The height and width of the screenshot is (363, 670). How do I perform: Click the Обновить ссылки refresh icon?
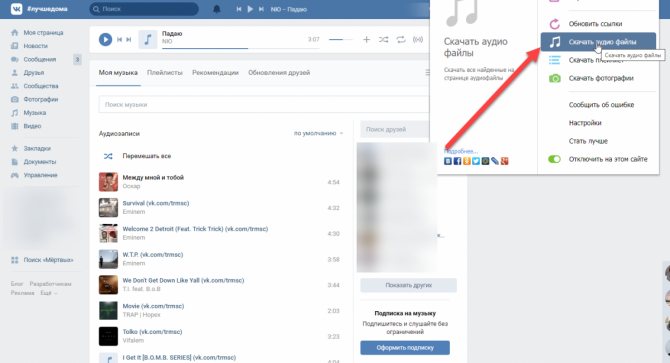point(554,24)
